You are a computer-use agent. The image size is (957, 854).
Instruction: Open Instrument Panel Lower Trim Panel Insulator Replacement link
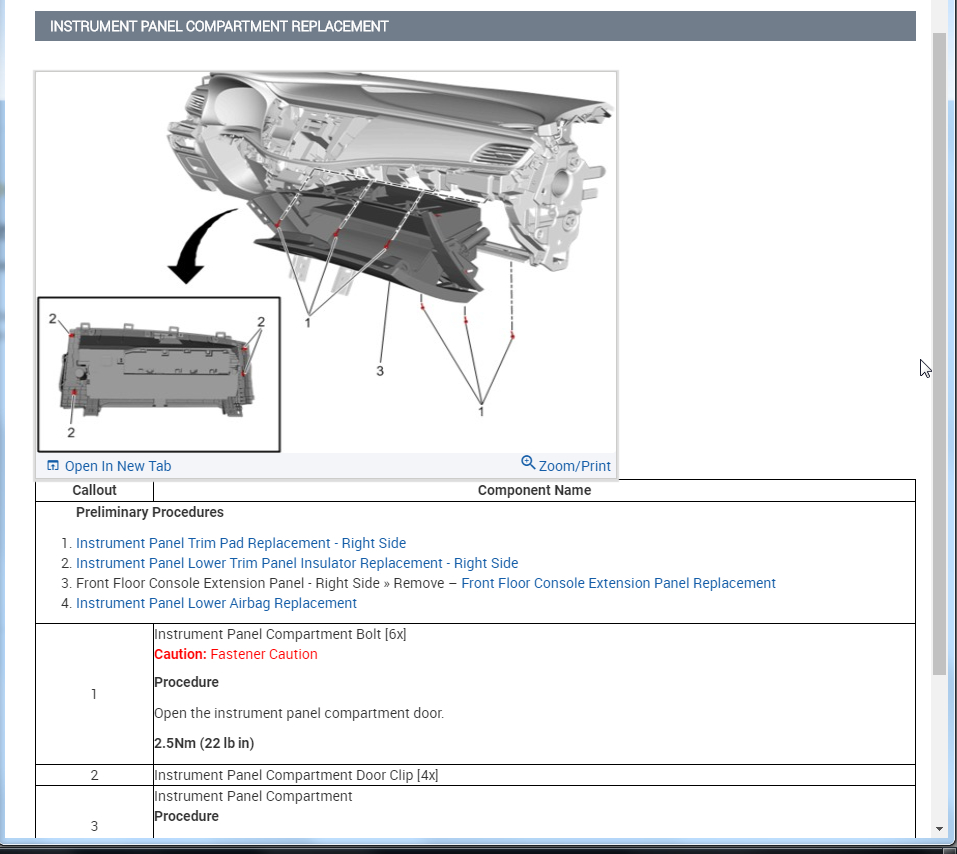click(297, 563)
